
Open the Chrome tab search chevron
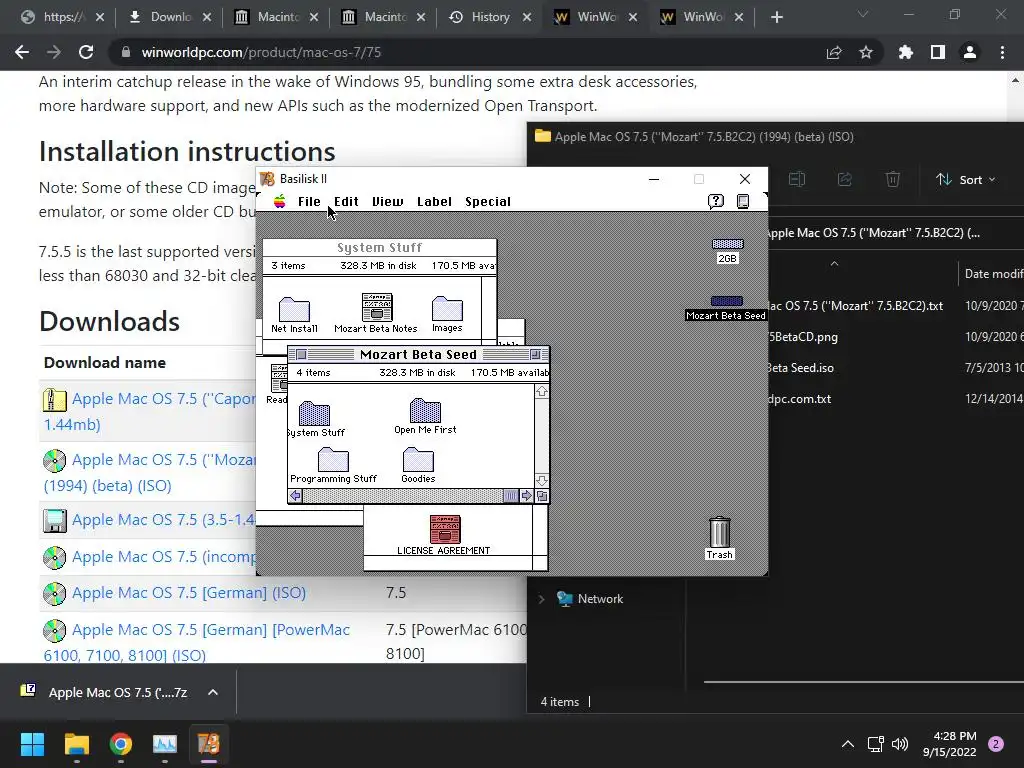pos(863,14)
